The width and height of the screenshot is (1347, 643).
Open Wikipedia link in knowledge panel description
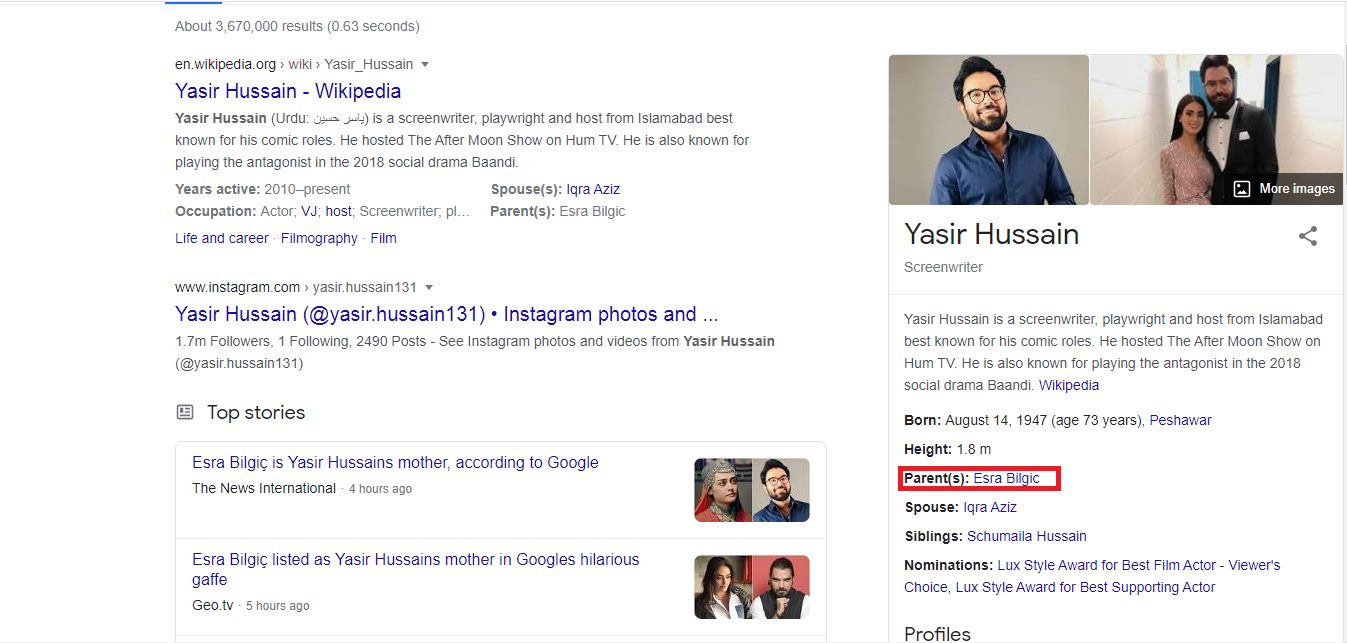(x=1069, y=385)
